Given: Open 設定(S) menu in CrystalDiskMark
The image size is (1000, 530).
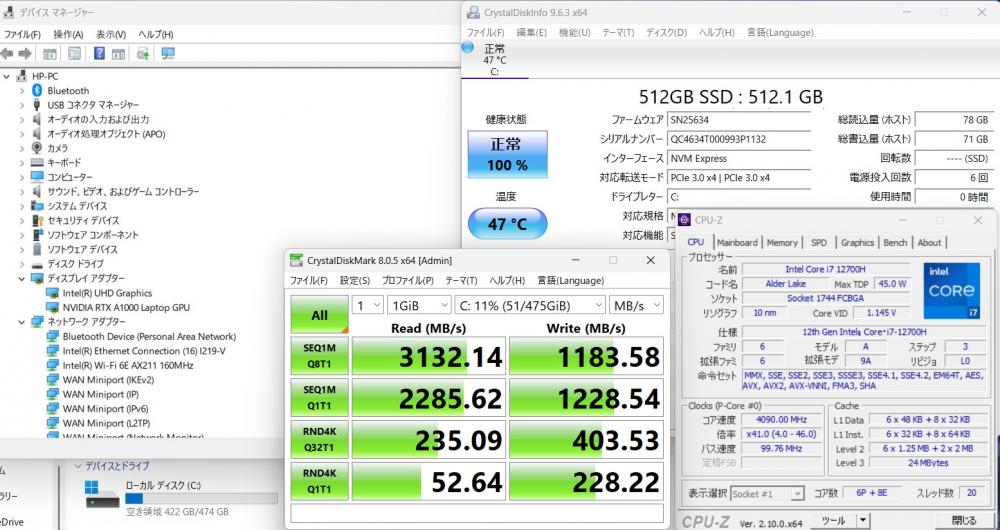Looking at the screenshot, I should 355,281.
